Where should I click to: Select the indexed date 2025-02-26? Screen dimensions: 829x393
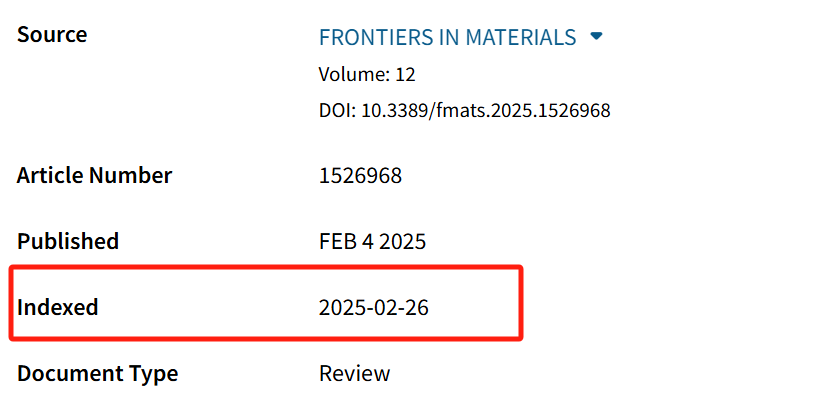click(x=374, y=308)
